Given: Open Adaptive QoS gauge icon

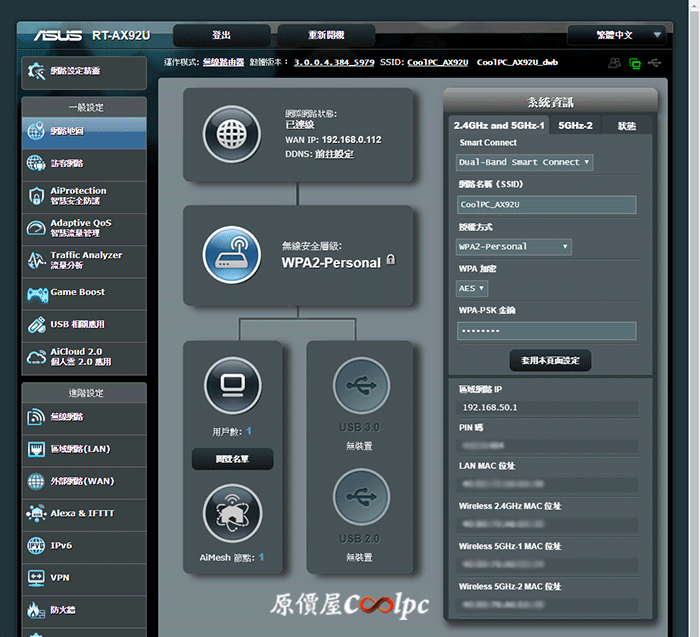Looking at the screenshot, I should (x=36, y=228).
